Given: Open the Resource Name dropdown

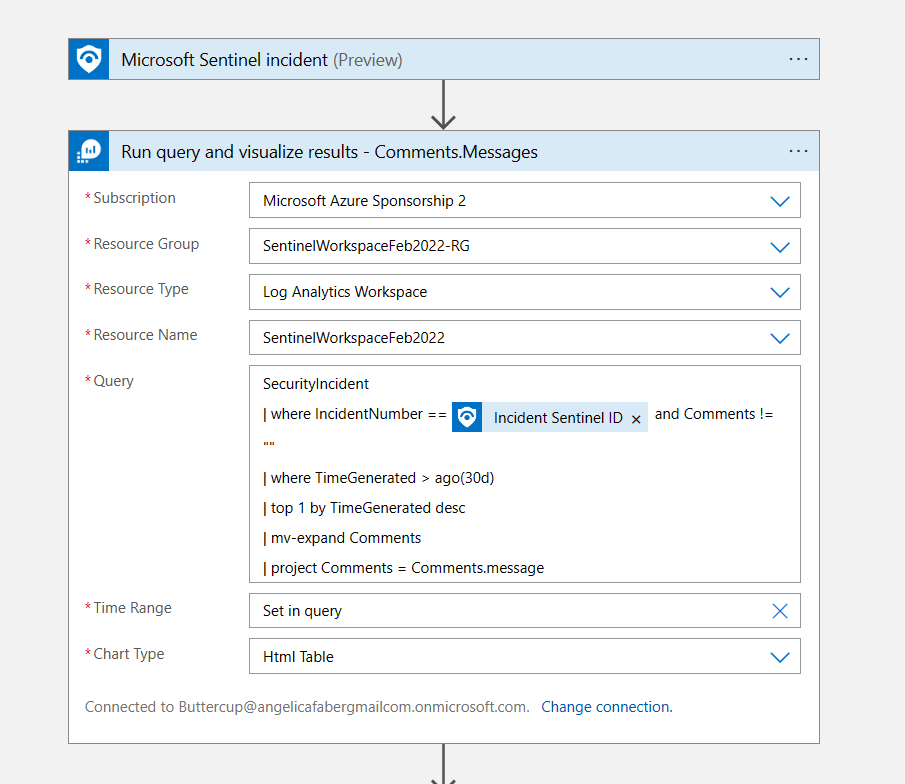Looking at the screenshot, I should (x=780, y=338).
